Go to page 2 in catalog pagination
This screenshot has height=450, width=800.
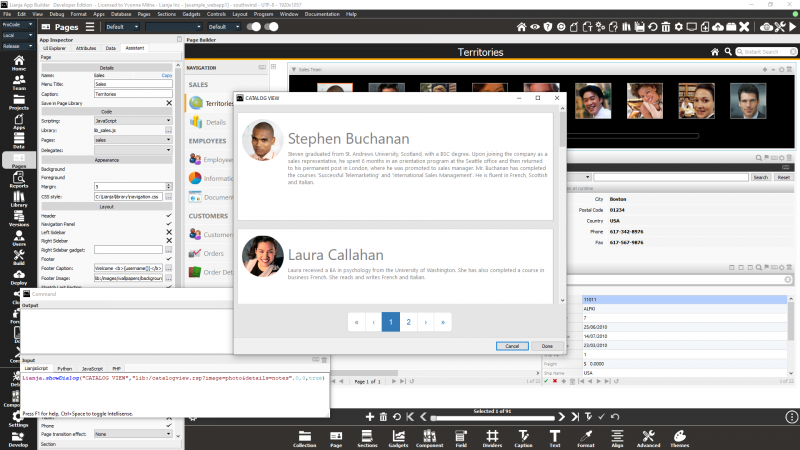[408, 322]
